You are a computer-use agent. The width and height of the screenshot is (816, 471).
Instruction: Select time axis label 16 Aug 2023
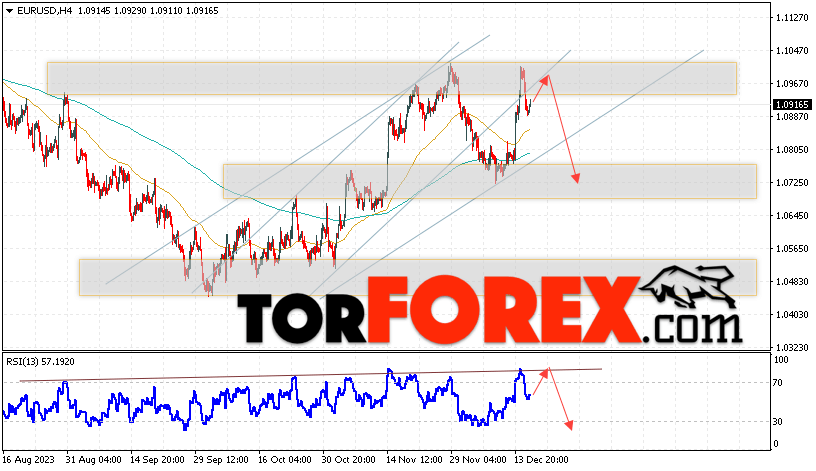29,460
